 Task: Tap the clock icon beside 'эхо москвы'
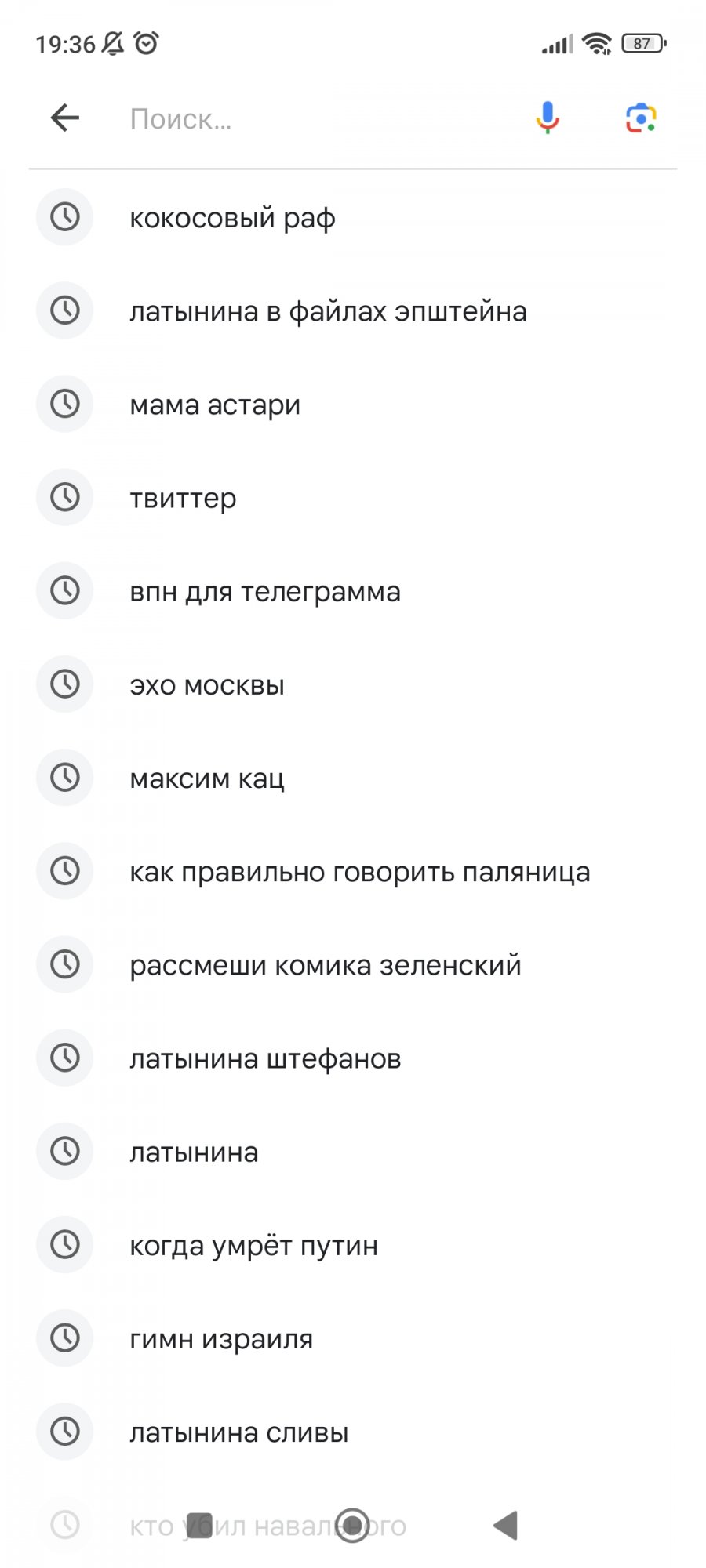coord(65,684)
